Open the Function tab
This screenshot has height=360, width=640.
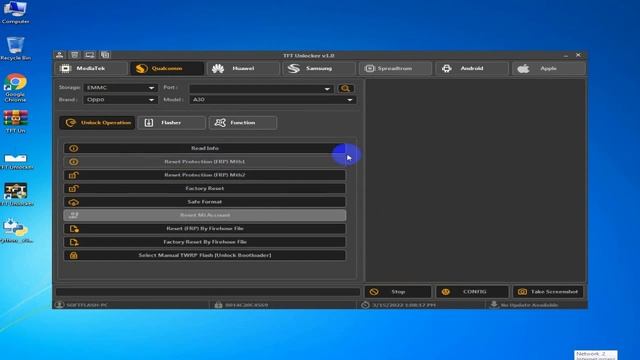[243, 123]
